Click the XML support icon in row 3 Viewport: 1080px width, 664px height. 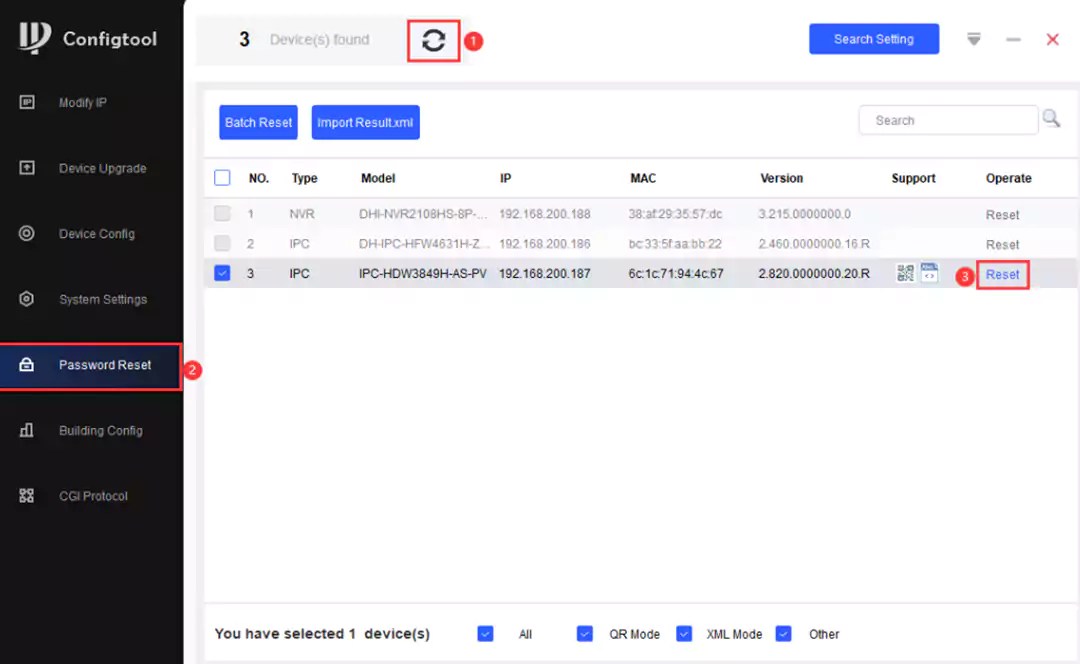pyautogui.click(x=929, y=272)
